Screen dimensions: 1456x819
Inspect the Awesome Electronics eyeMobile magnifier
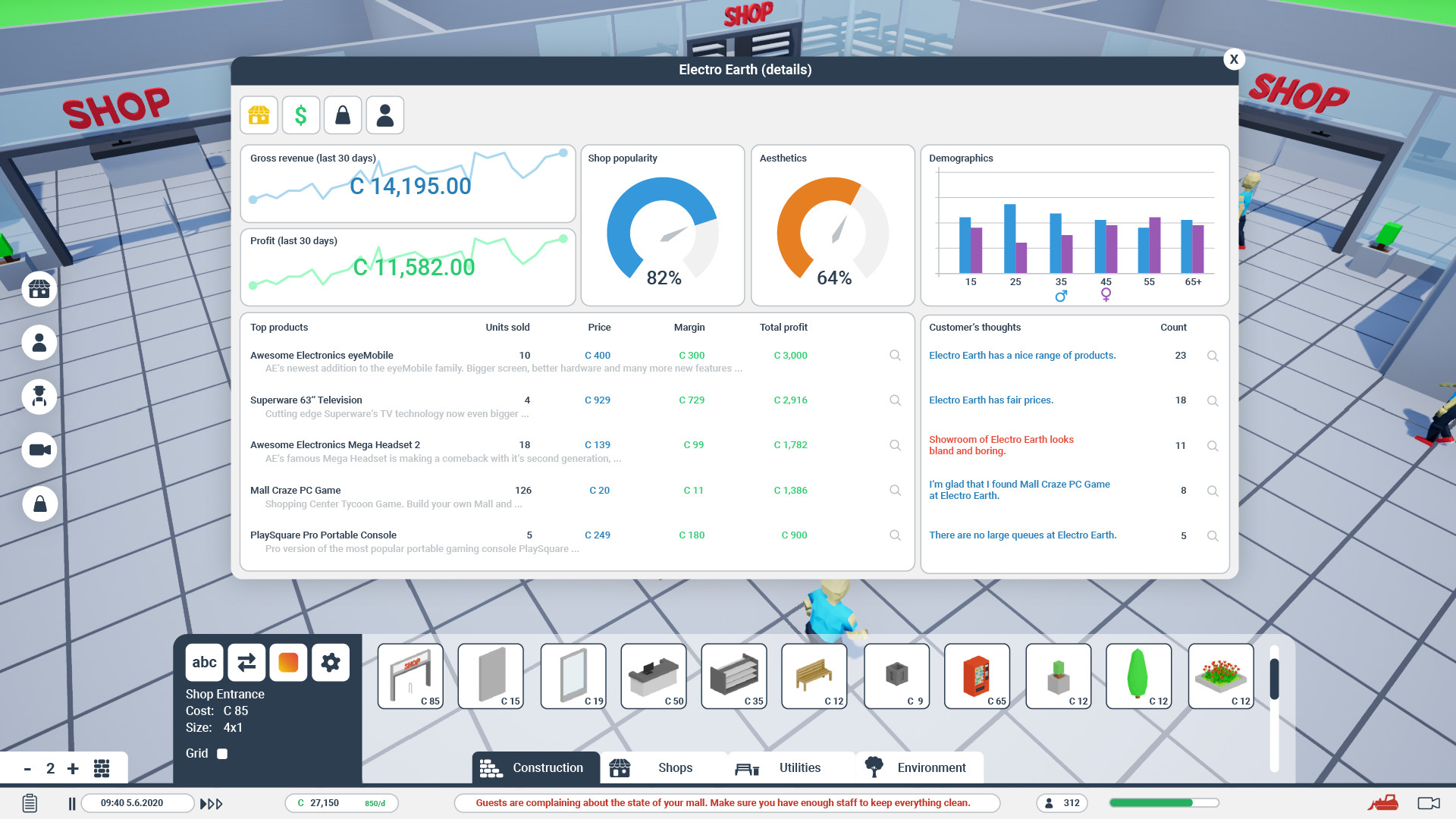coord(895,356)
